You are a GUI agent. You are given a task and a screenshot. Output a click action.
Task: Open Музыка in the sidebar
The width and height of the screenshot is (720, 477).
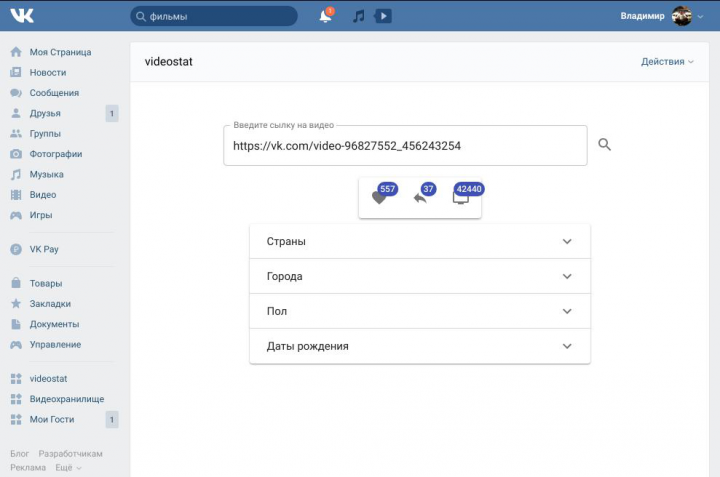click(46, 174)
